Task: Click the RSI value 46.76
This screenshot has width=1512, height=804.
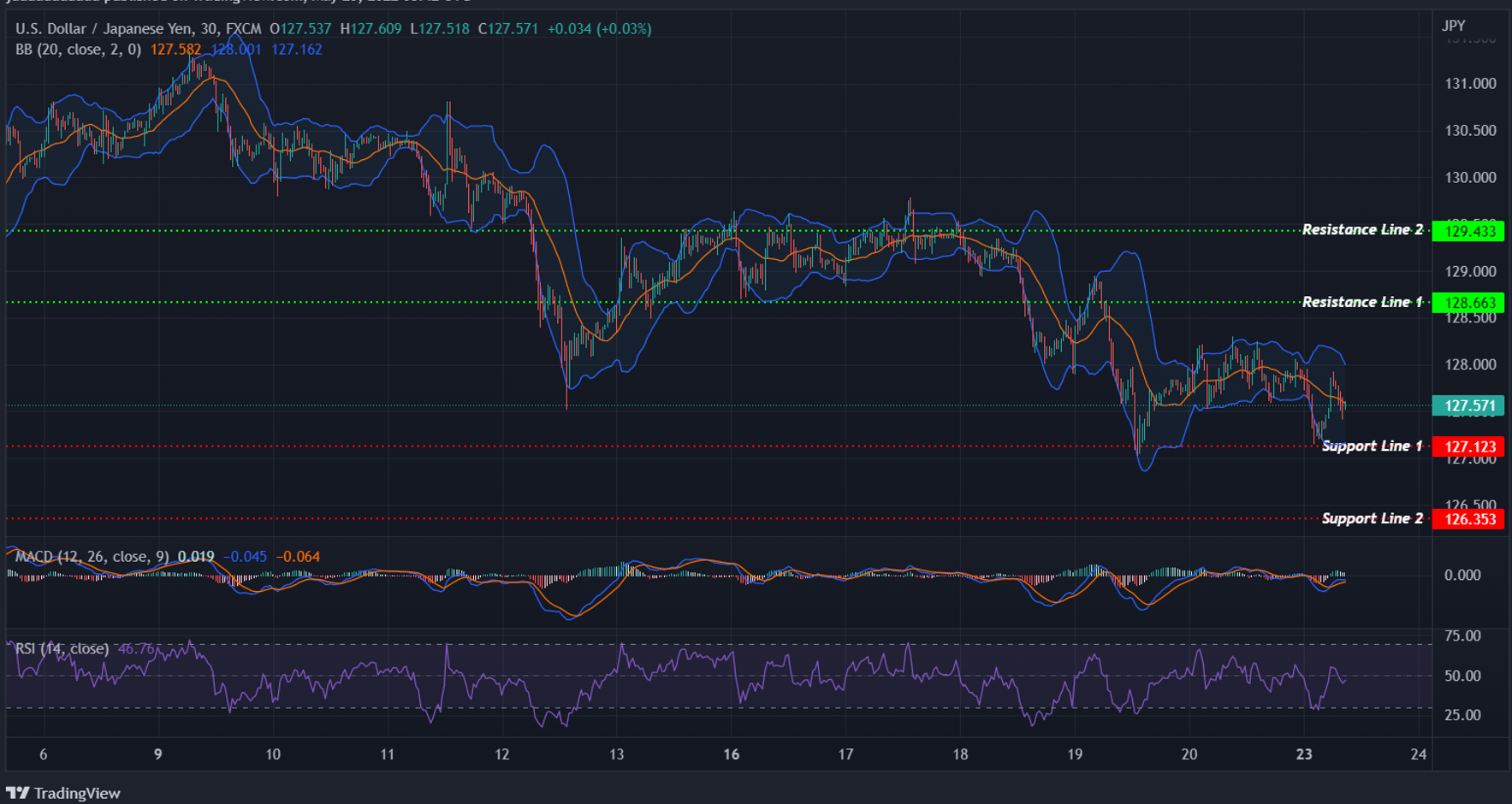Action: click(134, 649)
